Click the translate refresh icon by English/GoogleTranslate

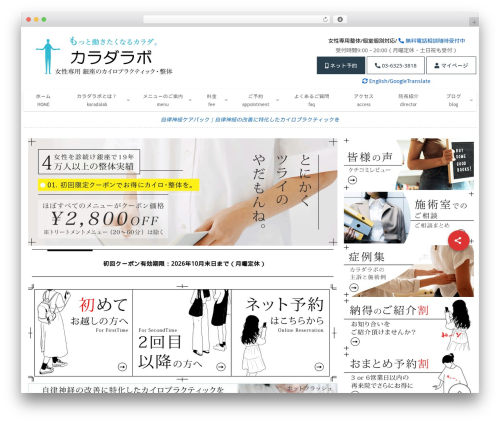pos(365,81)
